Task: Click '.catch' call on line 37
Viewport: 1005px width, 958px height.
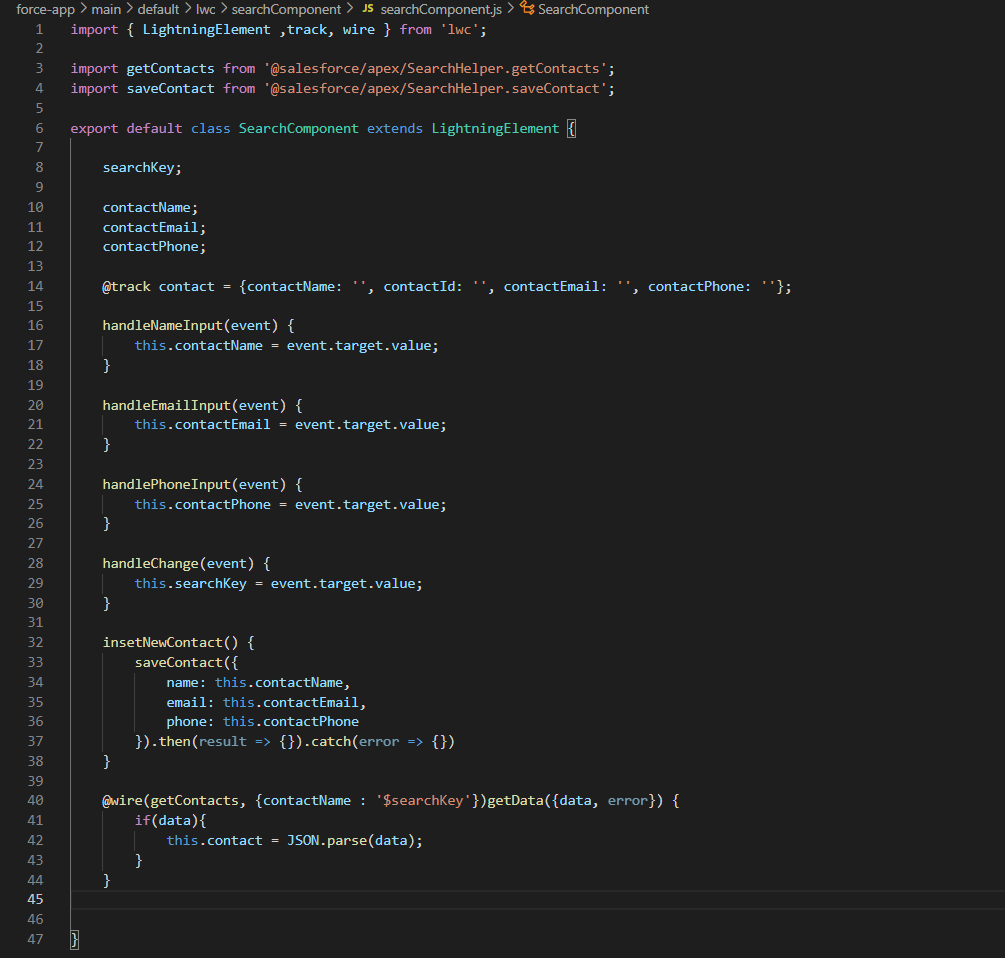Action: tap(327, 741)
